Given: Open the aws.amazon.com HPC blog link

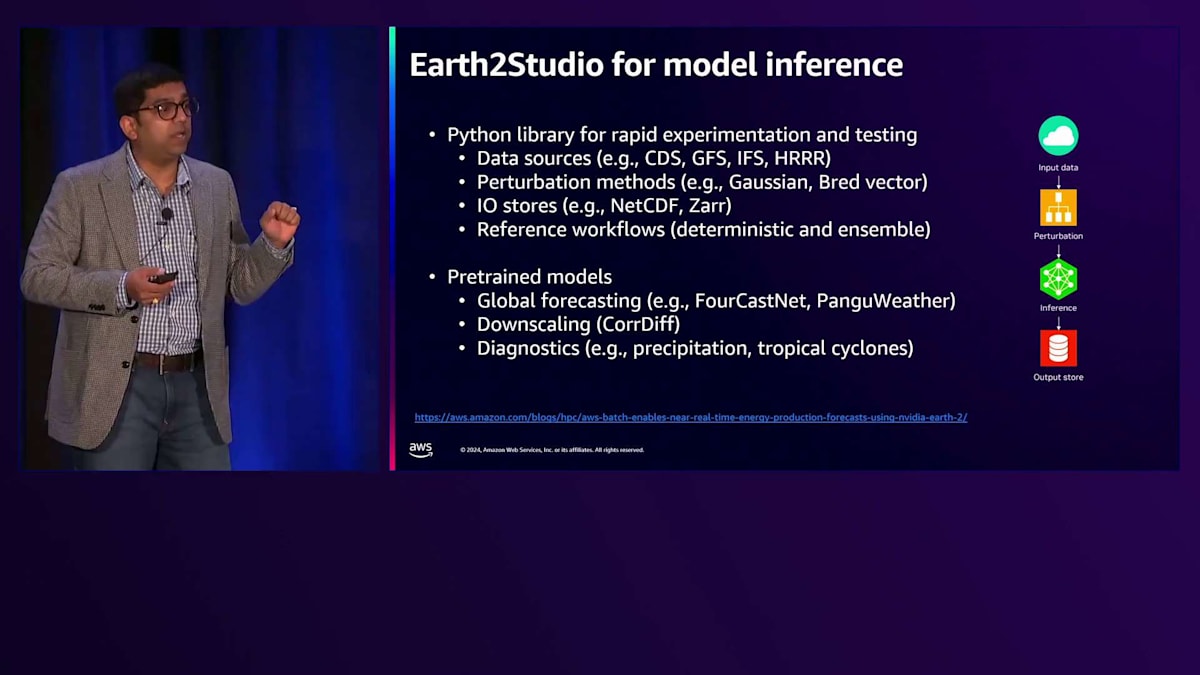Looking at the screenshot, I should click(691, 417).
